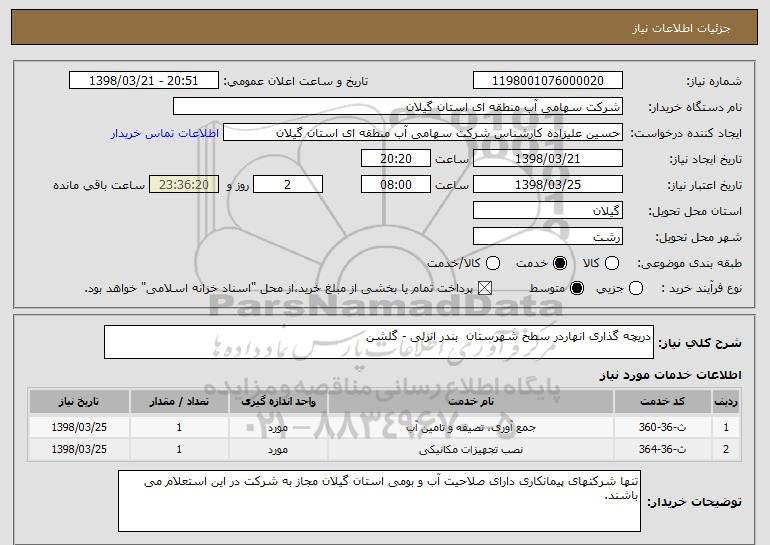Click the تاریخ نیاز column header
The width and height of the screenshot is (770, 545).
(79, 402)
